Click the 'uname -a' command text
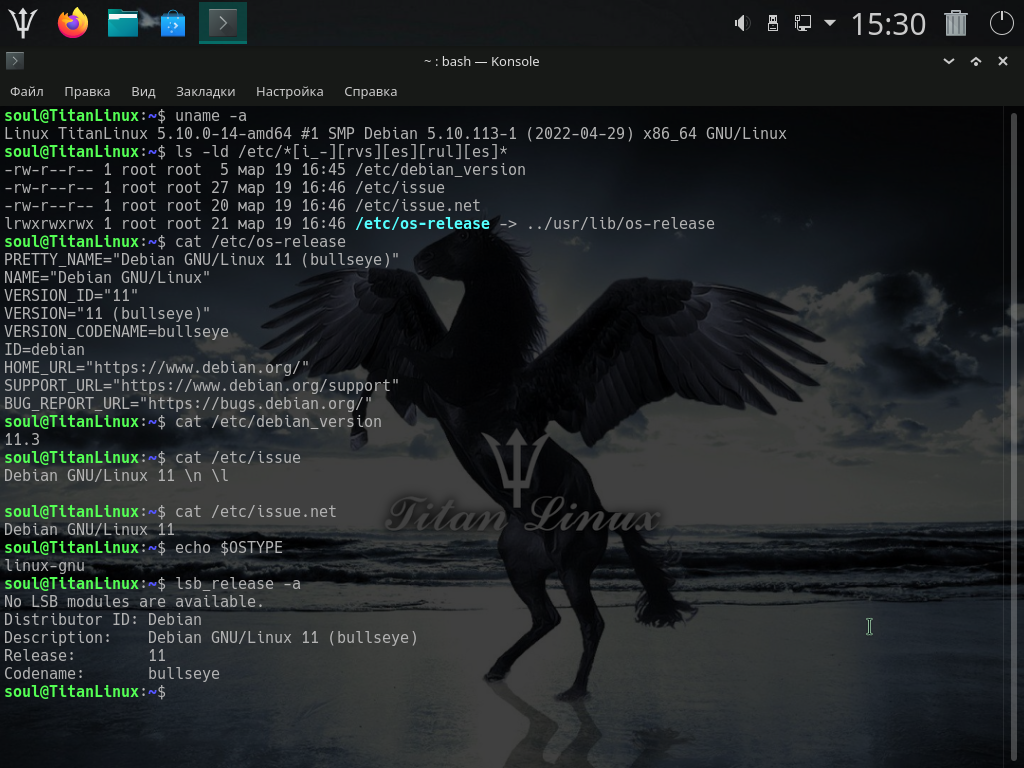This screenshot has height=768, width=1024. pyautogui.click(x=211, y=116)
